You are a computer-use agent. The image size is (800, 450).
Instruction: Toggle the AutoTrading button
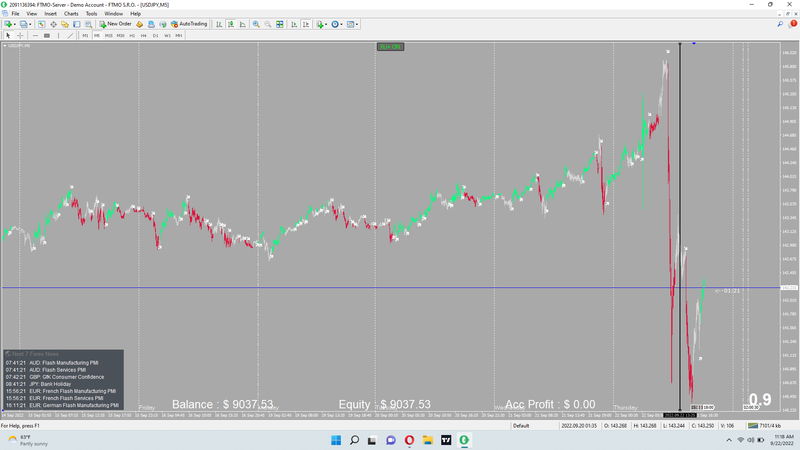tap(187, 23)
